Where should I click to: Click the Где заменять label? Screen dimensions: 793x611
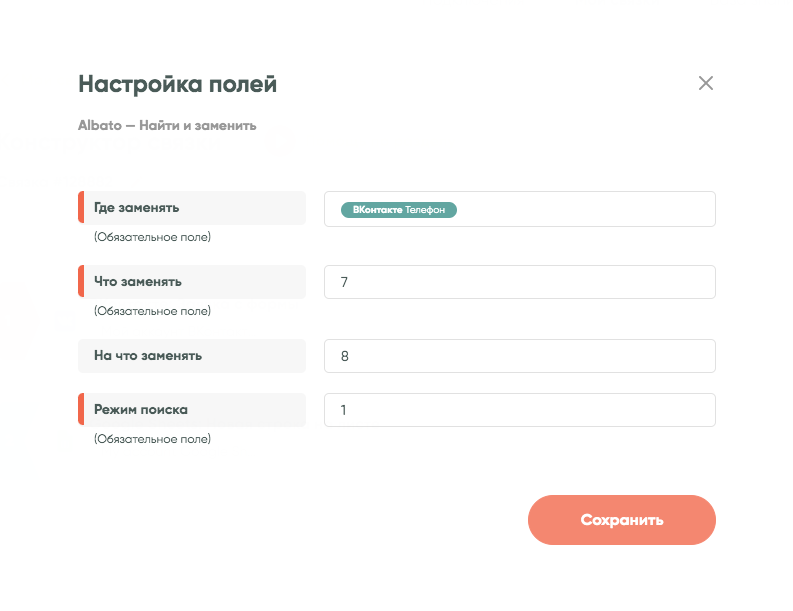(137, 208)
